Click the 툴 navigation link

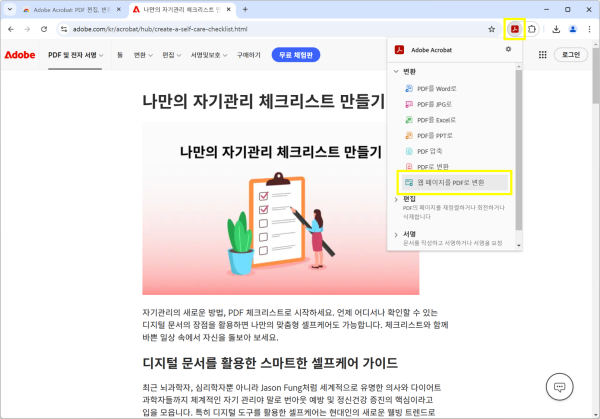(x=120, y=55)
